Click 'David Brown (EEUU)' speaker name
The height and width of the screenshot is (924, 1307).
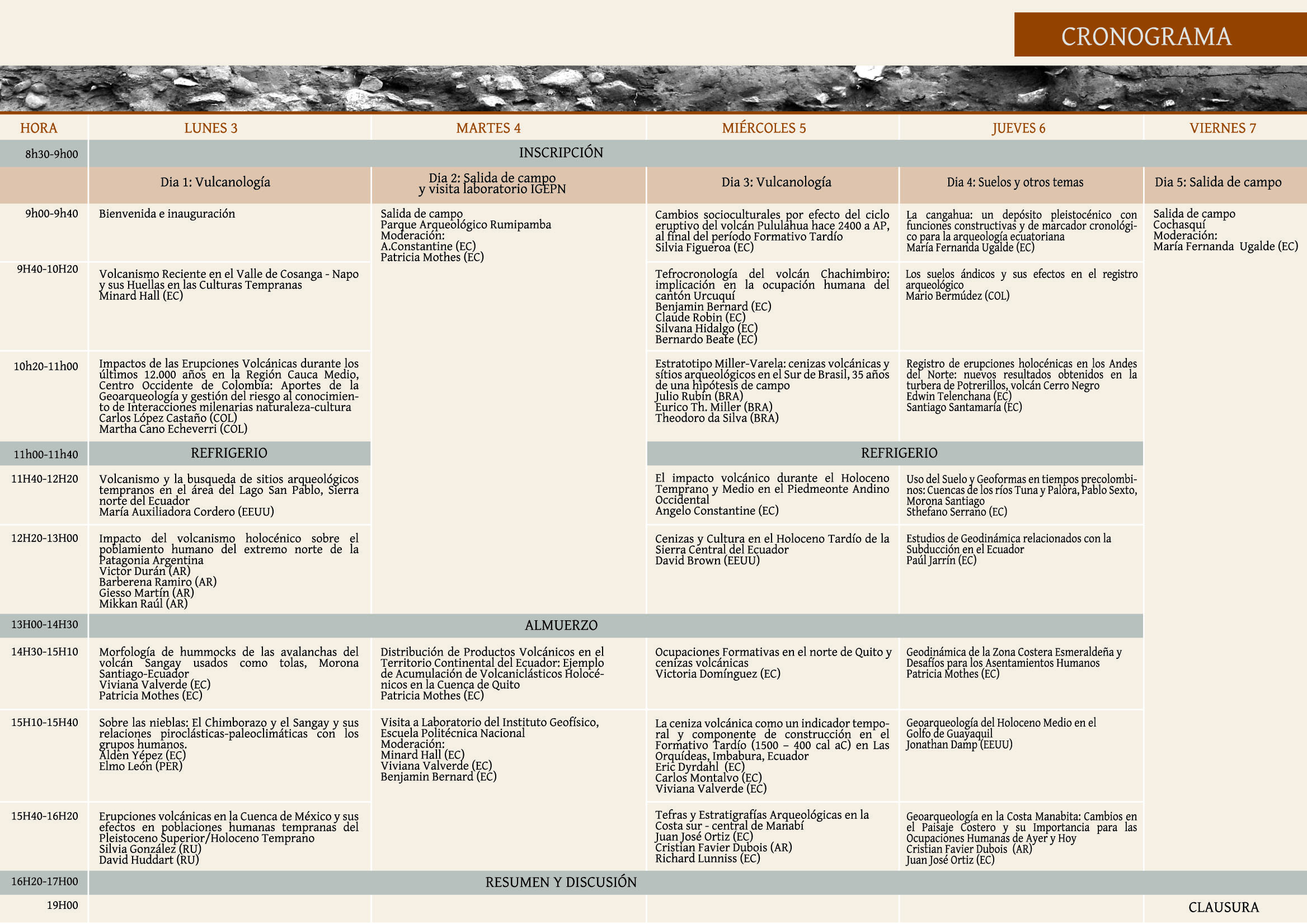[x=707, y=560]
